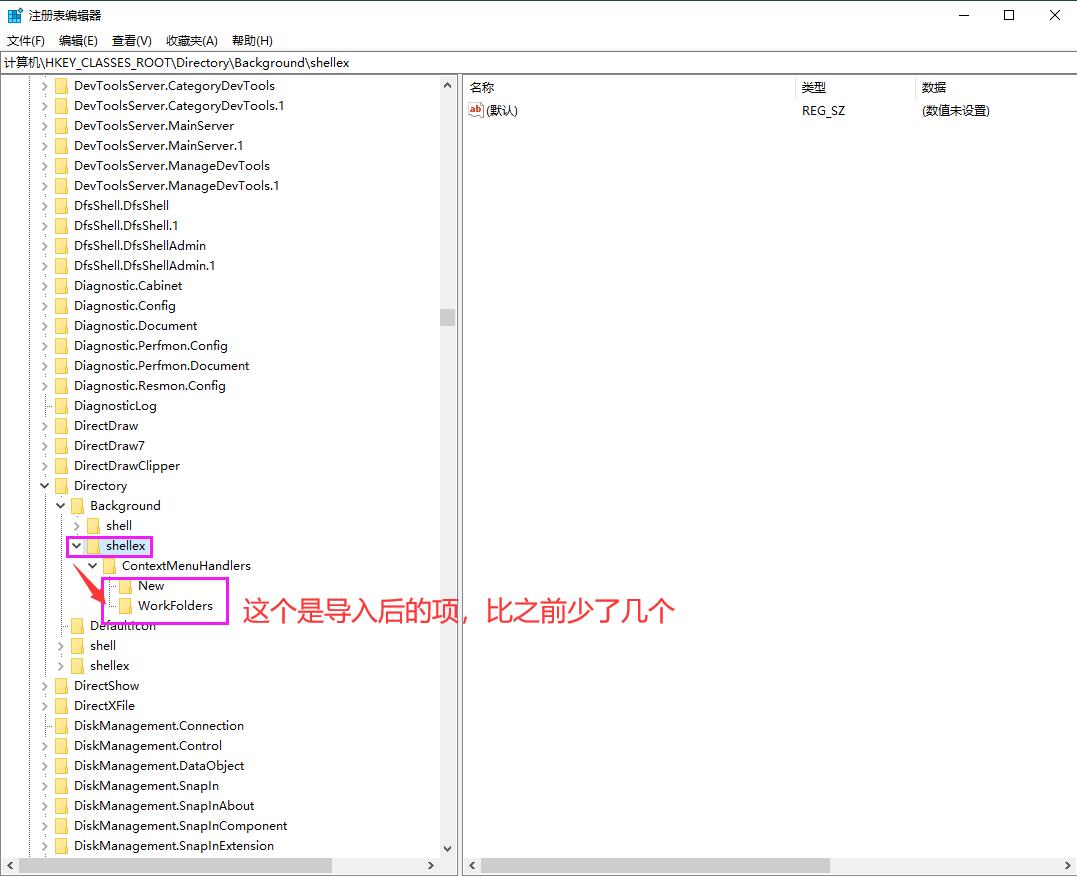Select DevToolsServer.ManageDevTools key

coord(172,166)
